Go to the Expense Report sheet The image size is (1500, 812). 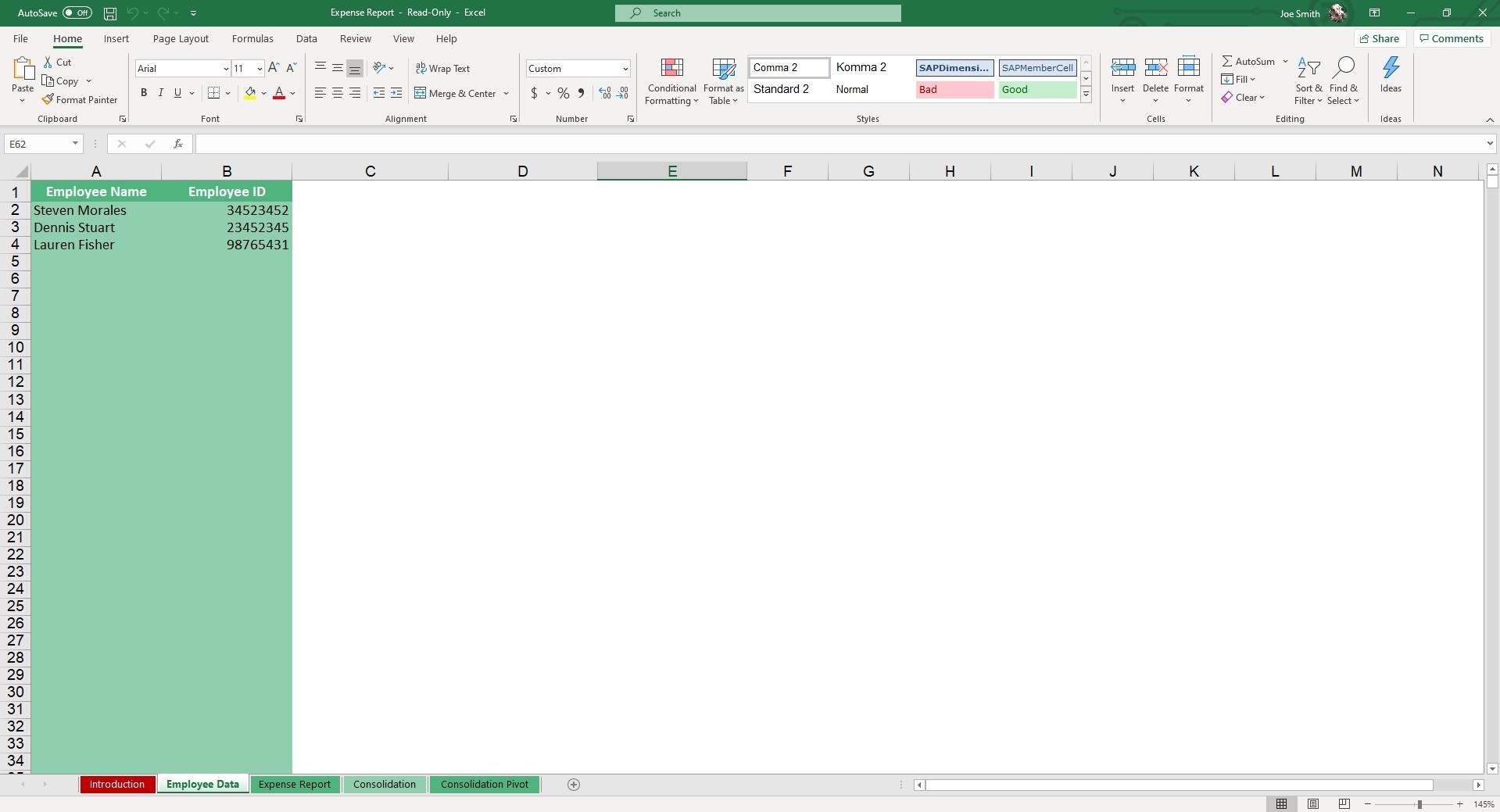(295, 785)
